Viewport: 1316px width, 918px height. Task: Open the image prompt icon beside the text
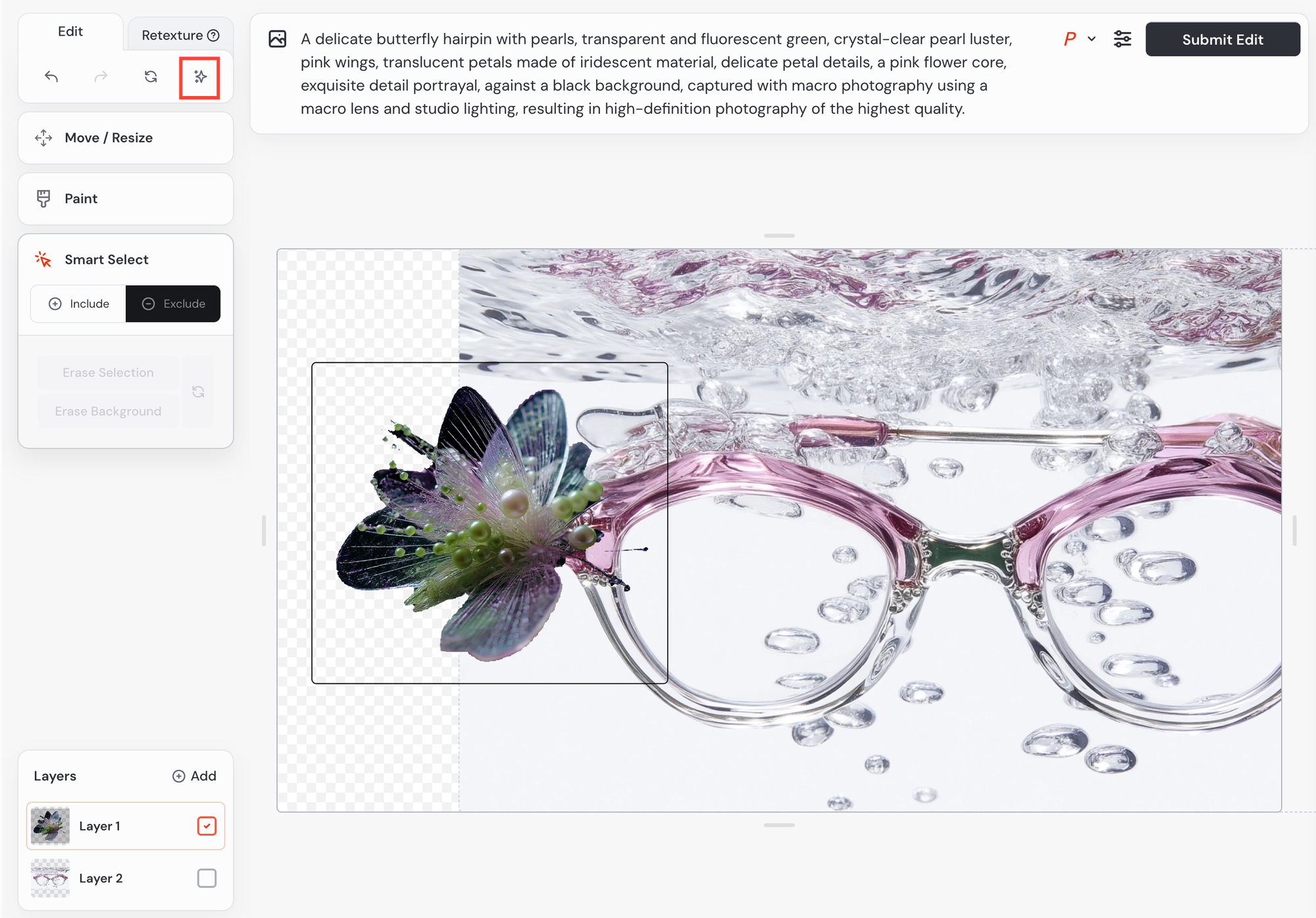[x=278, y=39]
